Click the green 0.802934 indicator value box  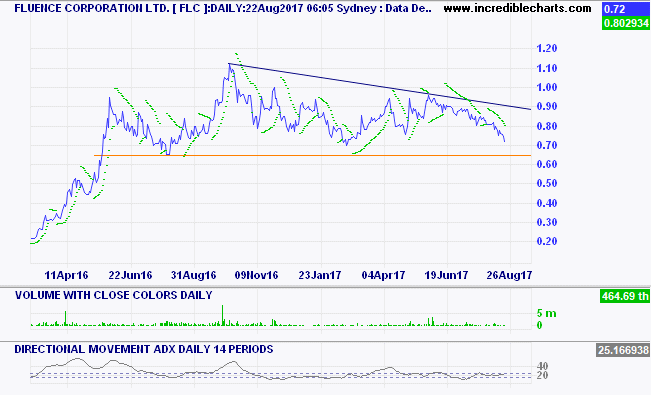(x=625, y=23)
